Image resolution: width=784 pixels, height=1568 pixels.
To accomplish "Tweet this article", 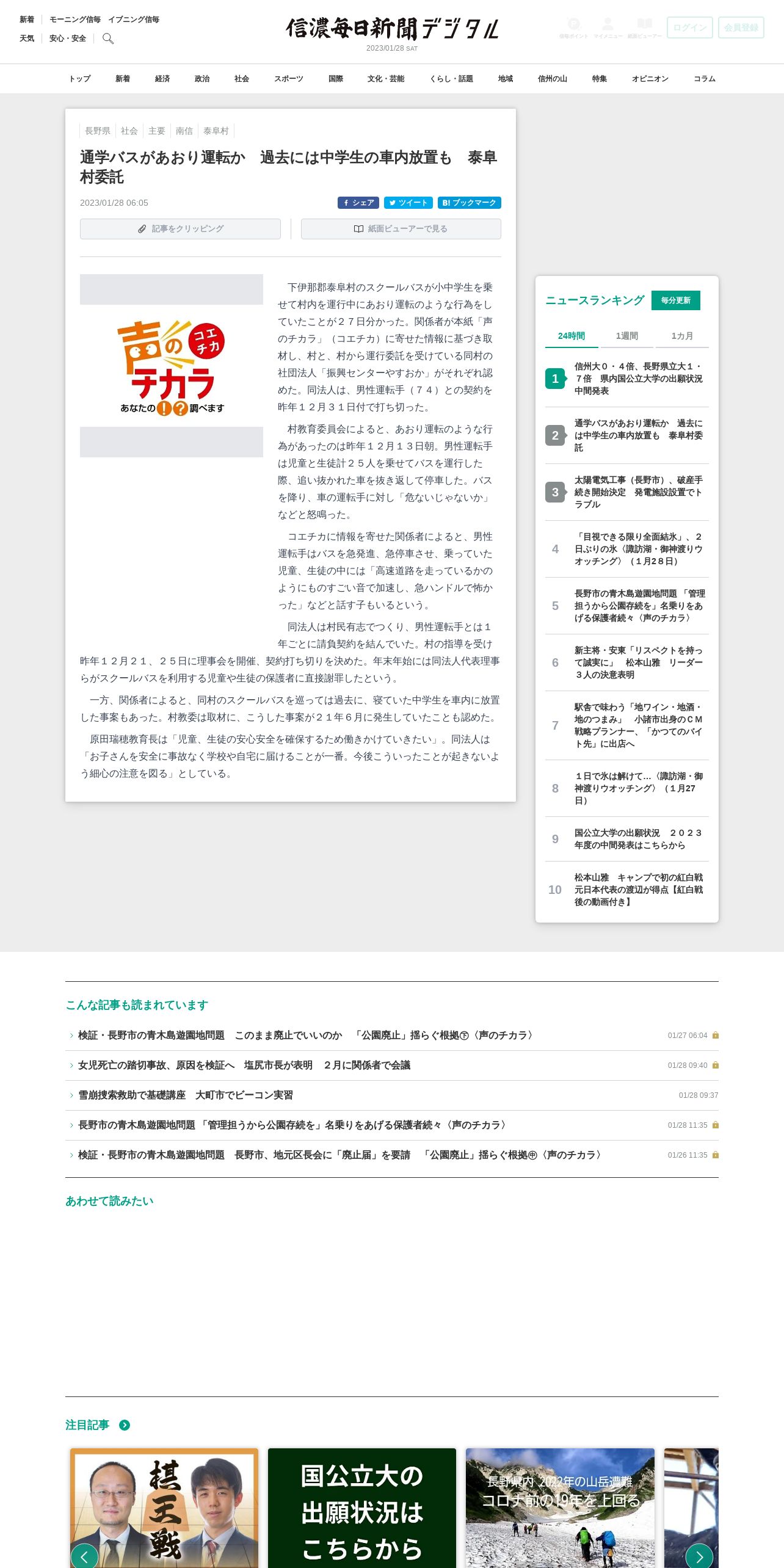I will (x=408, y=203).
